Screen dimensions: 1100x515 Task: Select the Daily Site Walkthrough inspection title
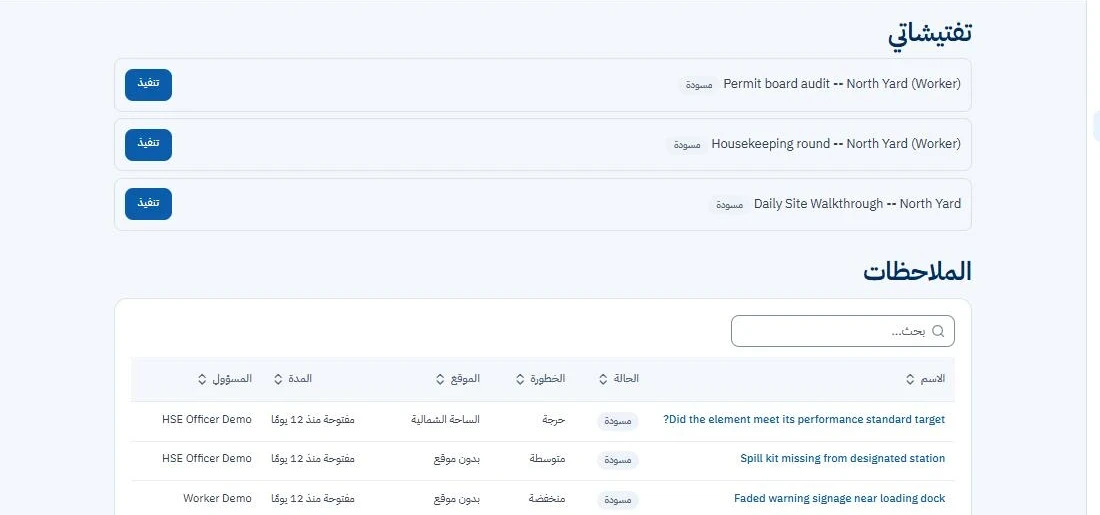(857, 204)
